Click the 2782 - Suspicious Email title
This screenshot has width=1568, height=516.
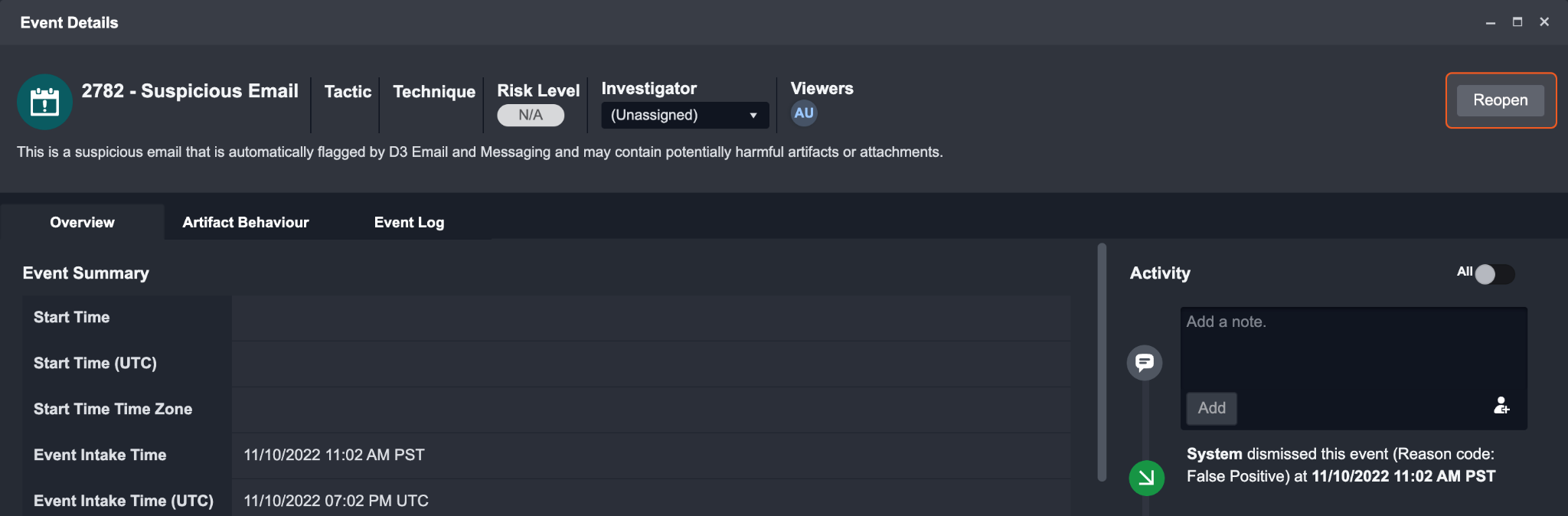point(190,91)
